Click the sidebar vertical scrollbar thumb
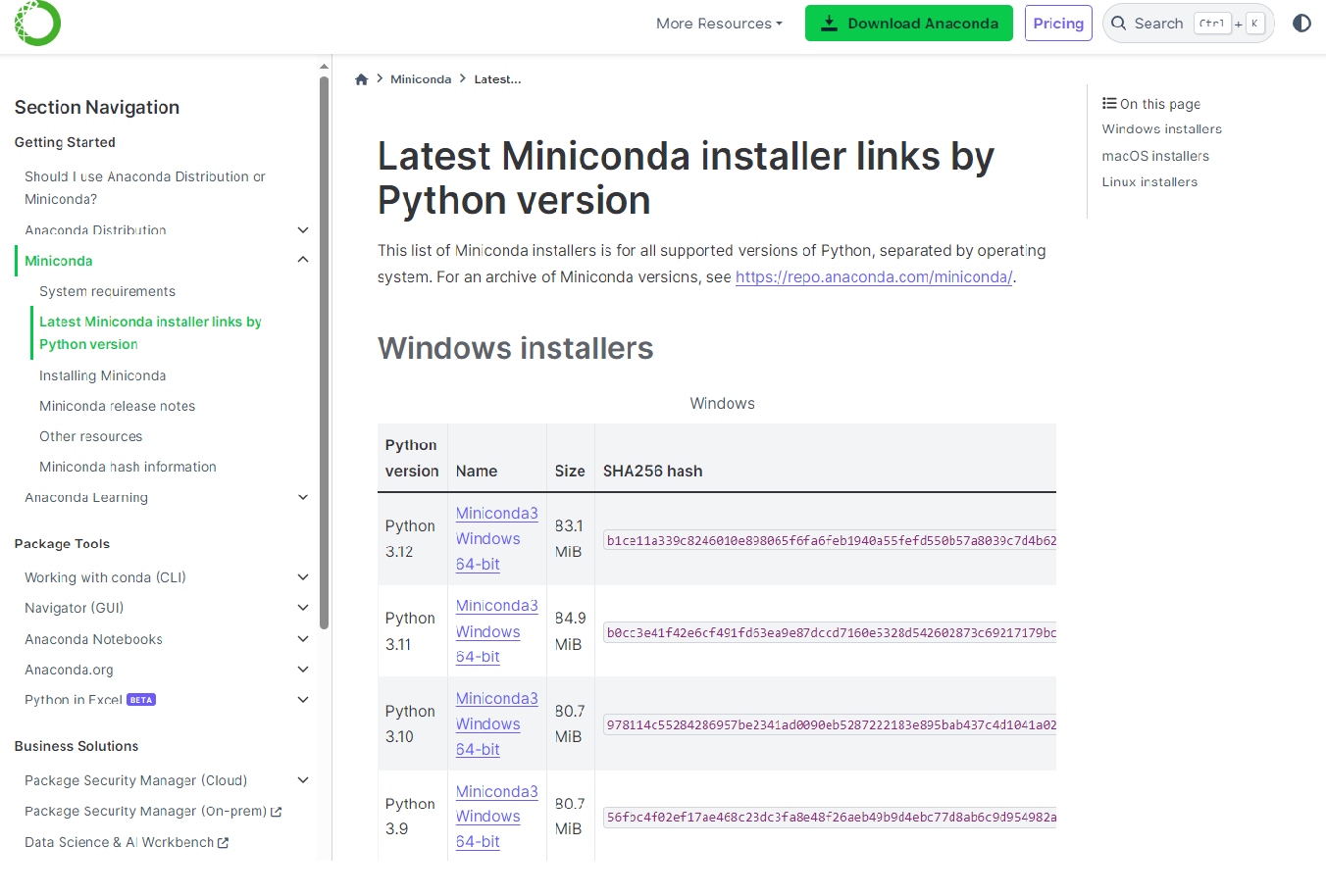The width and height of the screenshot is (1326, 896). click(x=324, y=353)
